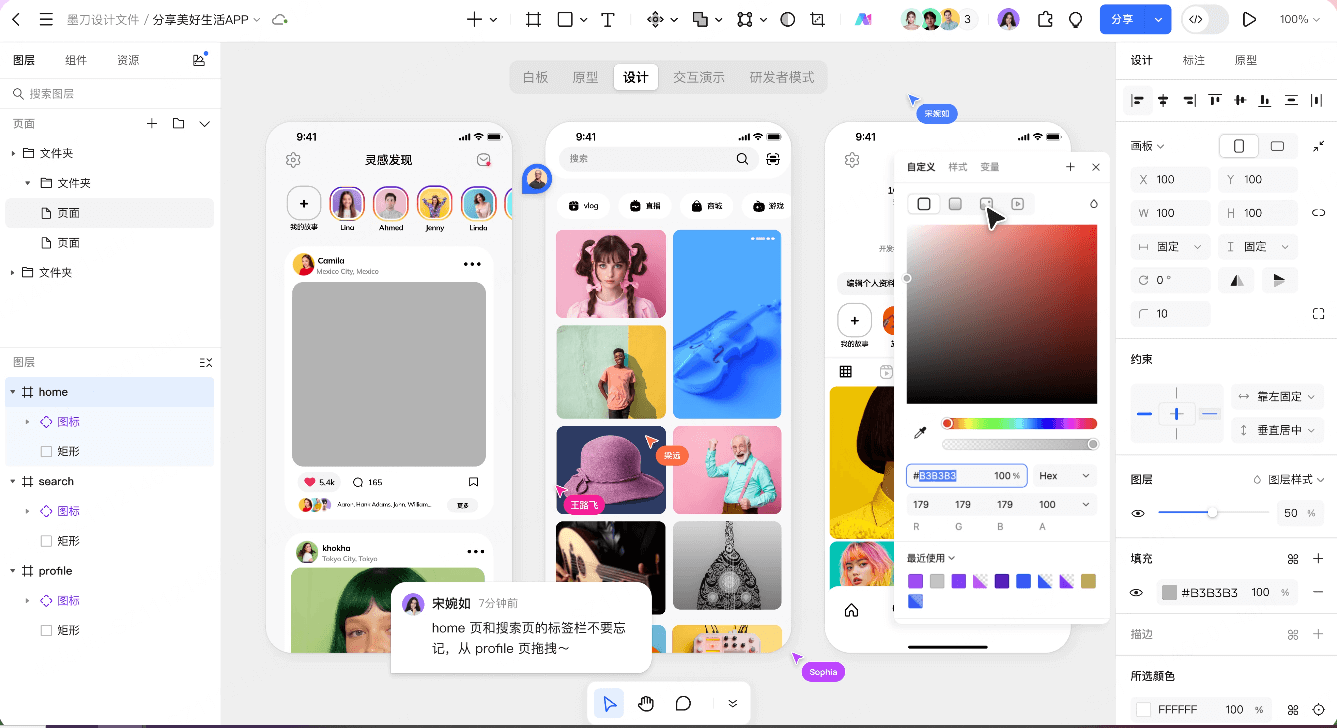1337x728 pixels.
Task: Toggle fill visibility eye icon
Action: [x=1137, y=592]
